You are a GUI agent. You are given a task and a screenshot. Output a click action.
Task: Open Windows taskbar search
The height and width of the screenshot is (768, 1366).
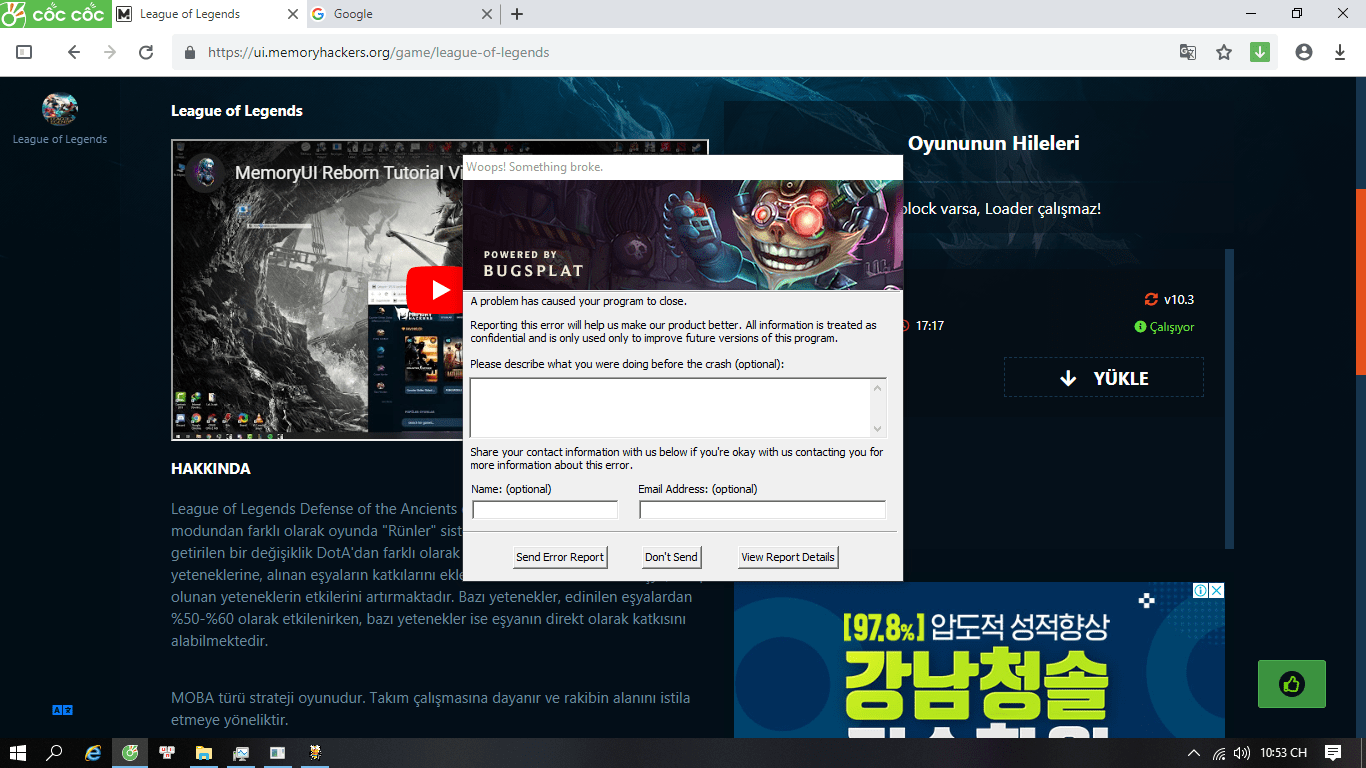click(x=55, y=753)
